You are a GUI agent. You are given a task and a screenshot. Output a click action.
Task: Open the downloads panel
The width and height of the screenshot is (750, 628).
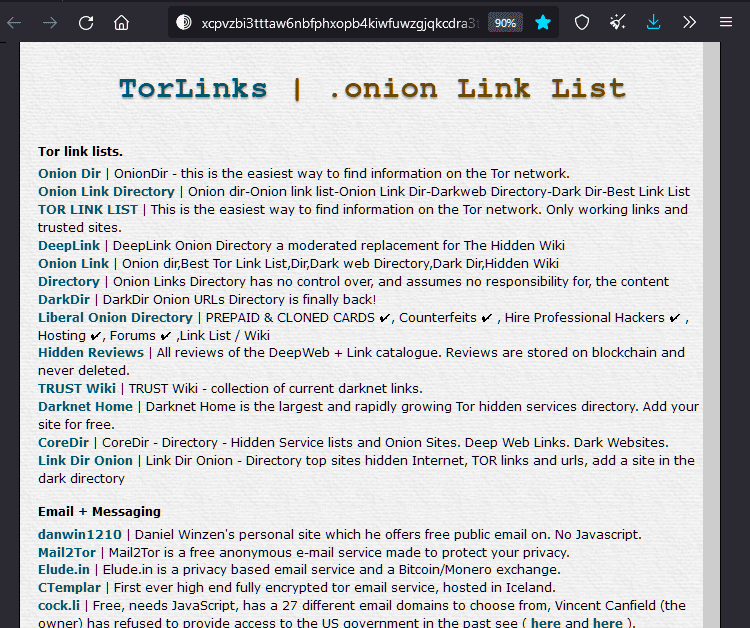click(x=653, y=22)
